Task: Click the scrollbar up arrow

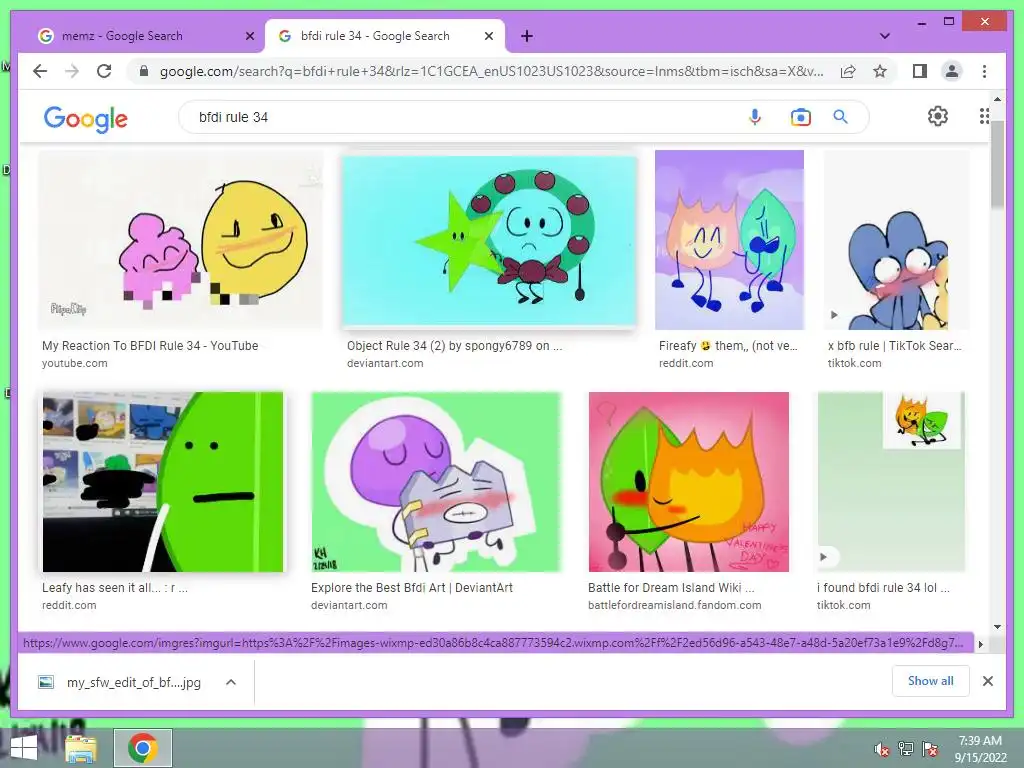Action: coord(997,99)
